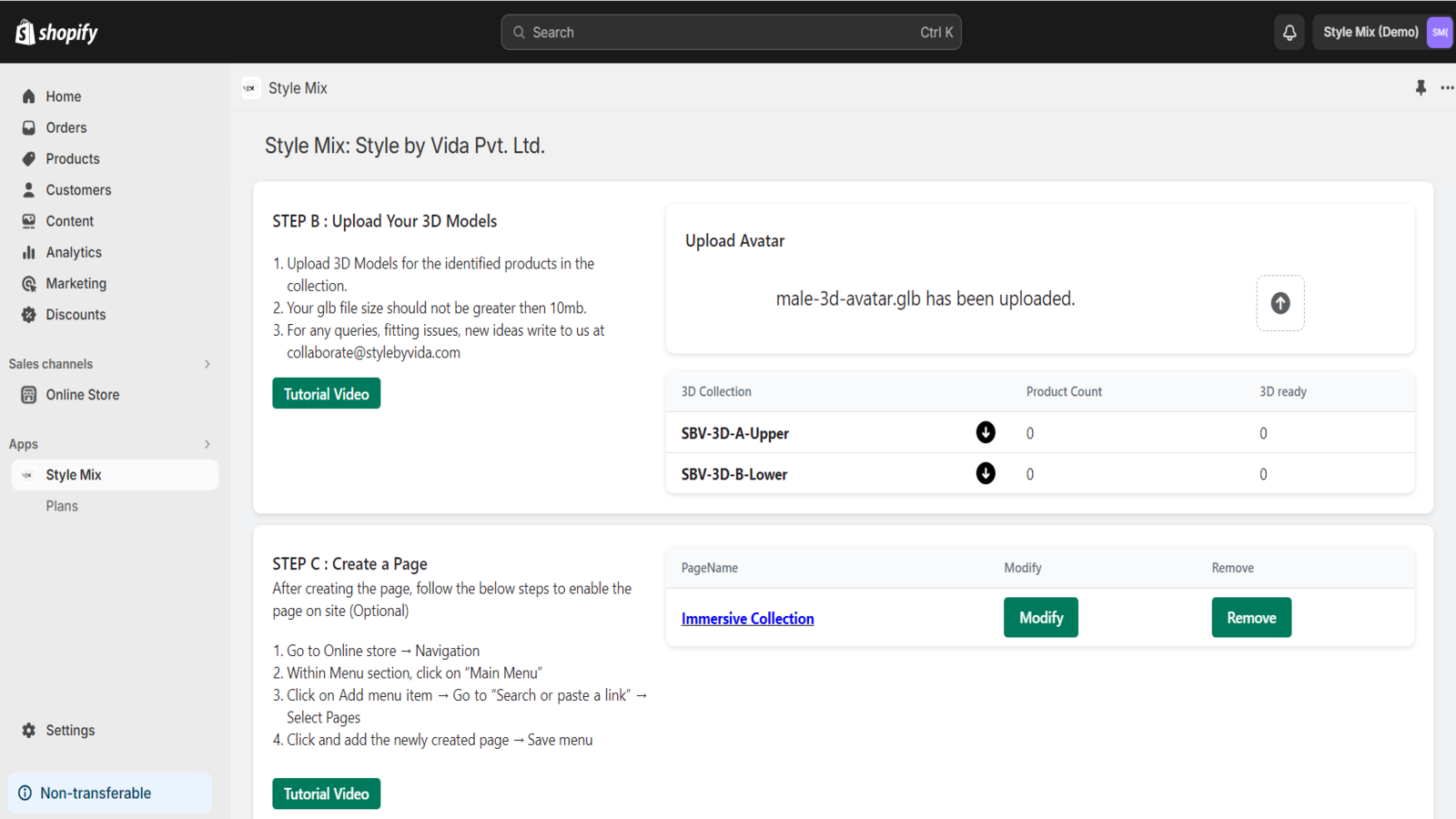Click the Non-transferable info icon
Image resolution: width=1456 pixels, height=819 pixels.
(25, 793)
